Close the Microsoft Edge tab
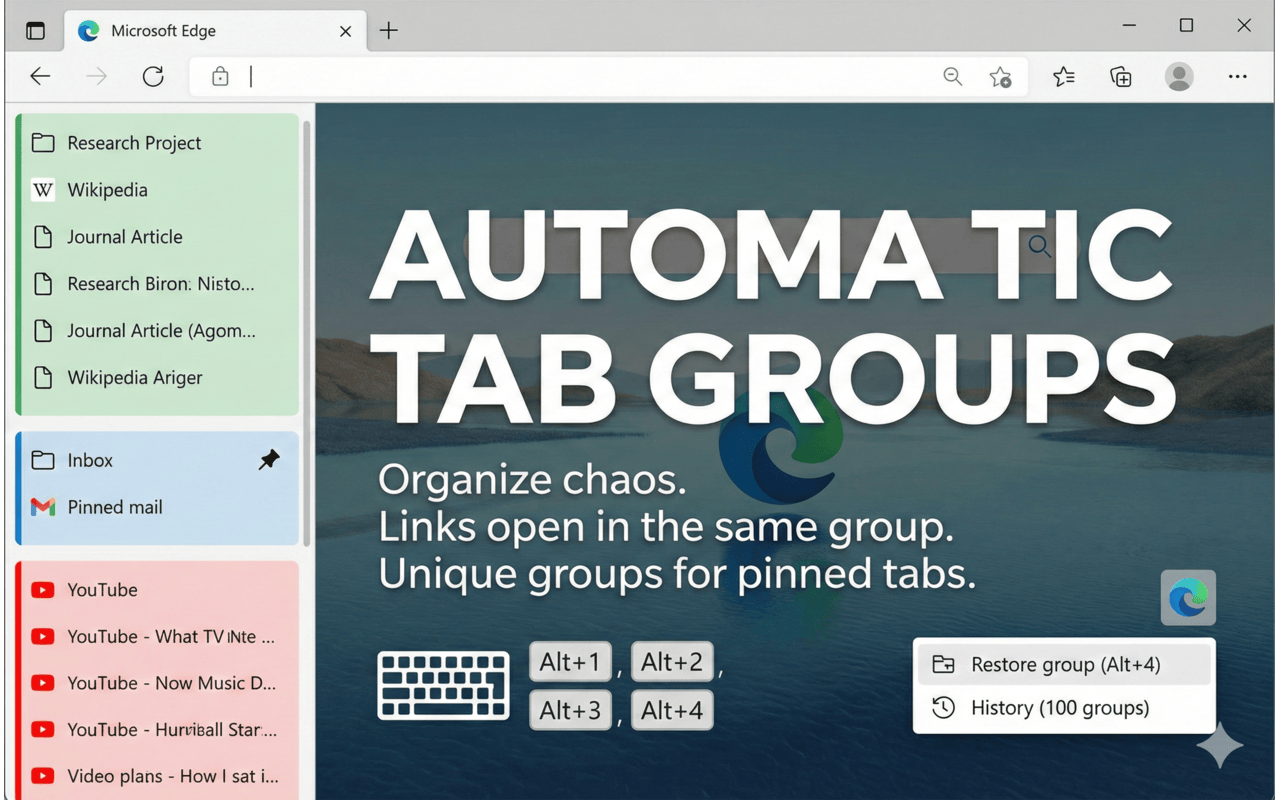This screenshot has width=1280, height=800. tap(346, 31)
